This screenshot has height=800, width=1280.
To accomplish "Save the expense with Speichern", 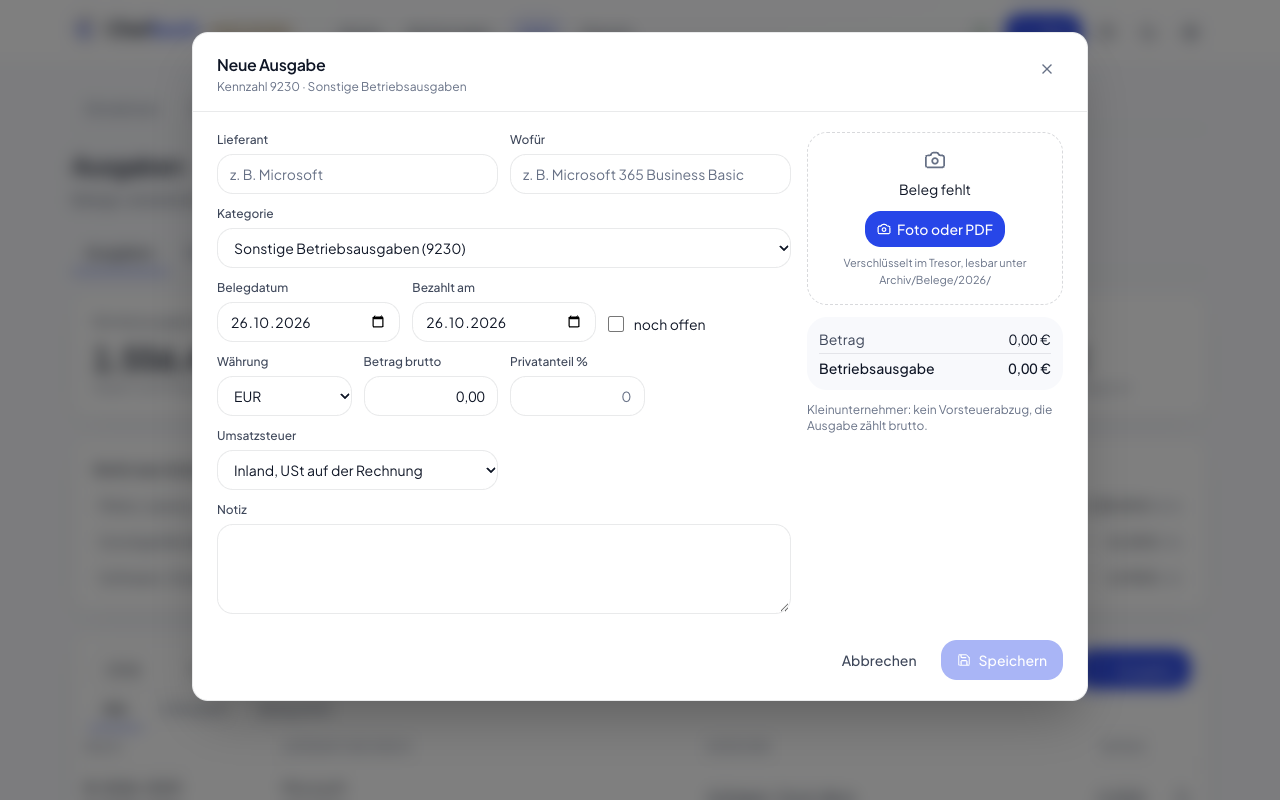I will point(1002,660).
